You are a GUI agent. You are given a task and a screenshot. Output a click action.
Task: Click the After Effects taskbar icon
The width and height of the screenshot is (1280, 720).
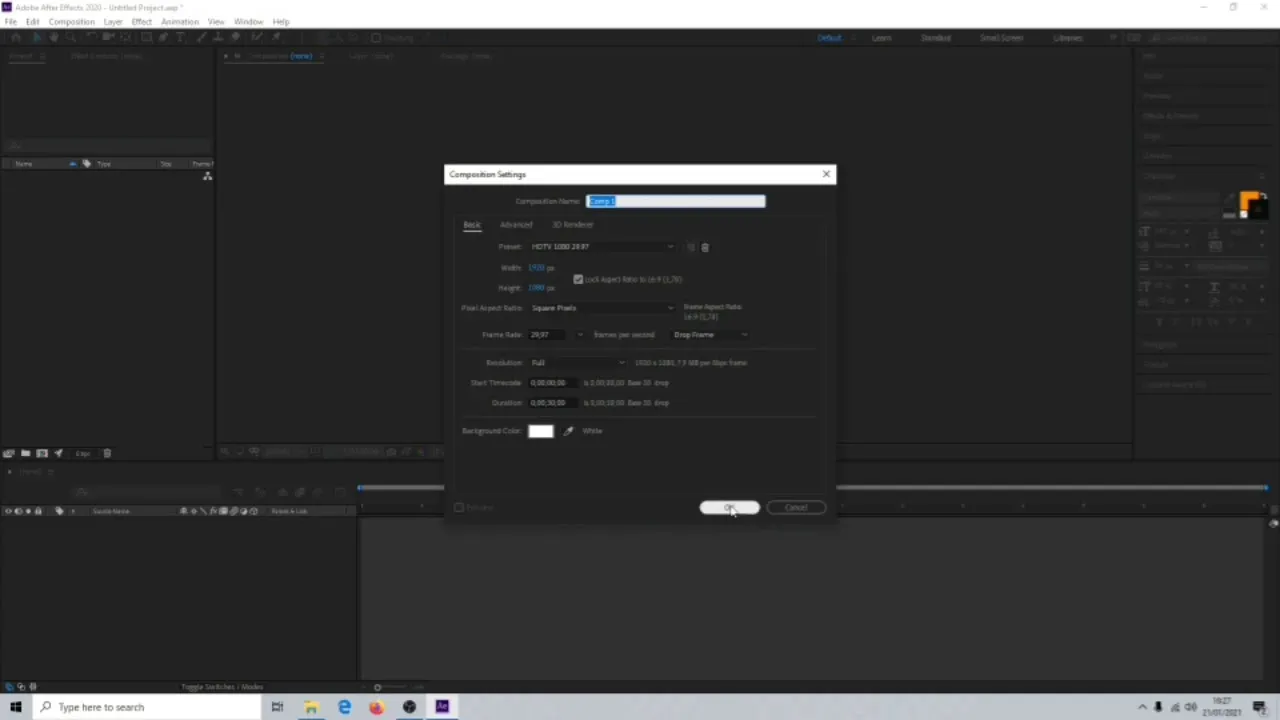442,707
